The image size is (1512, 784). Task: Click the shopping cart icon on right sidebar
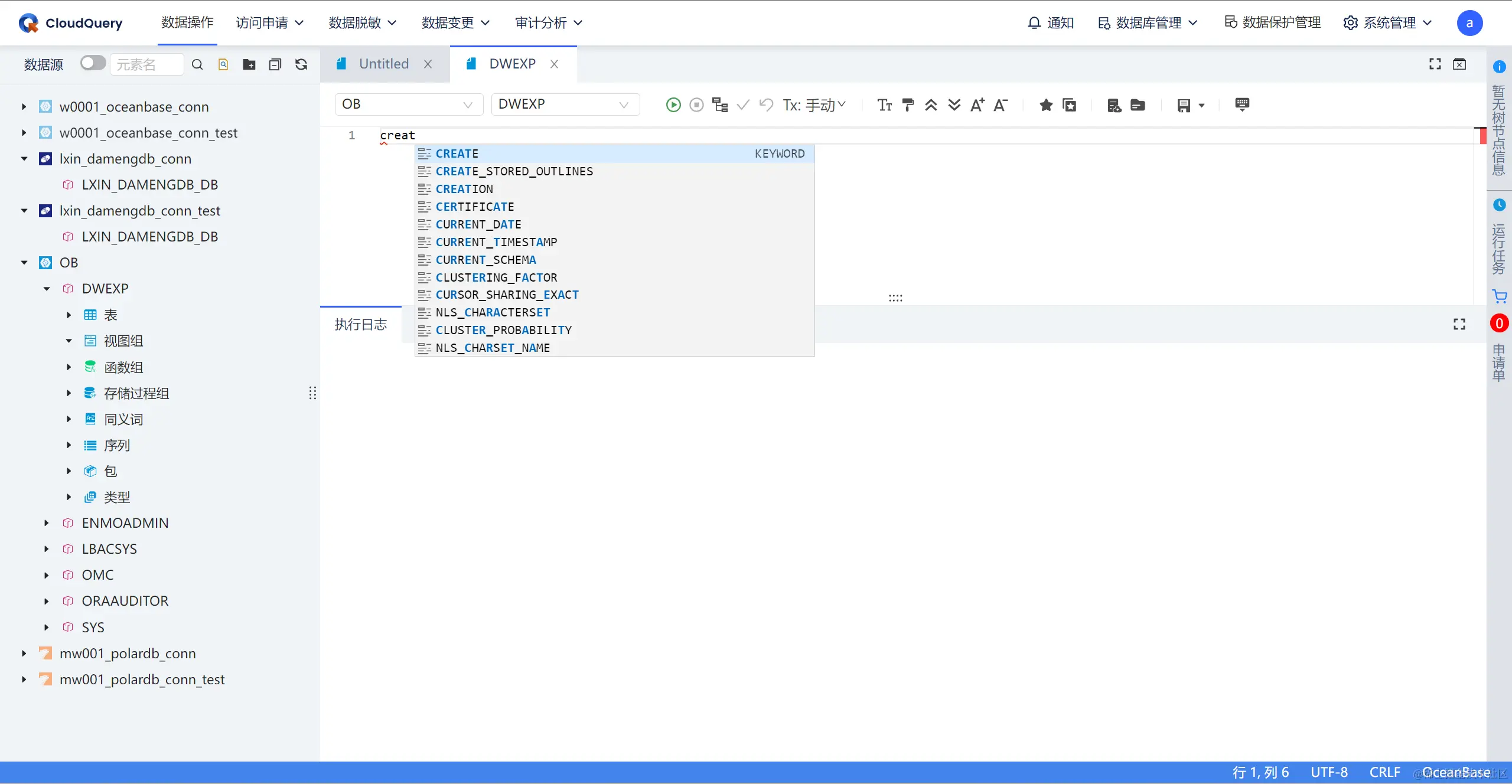pos(1499,296)
